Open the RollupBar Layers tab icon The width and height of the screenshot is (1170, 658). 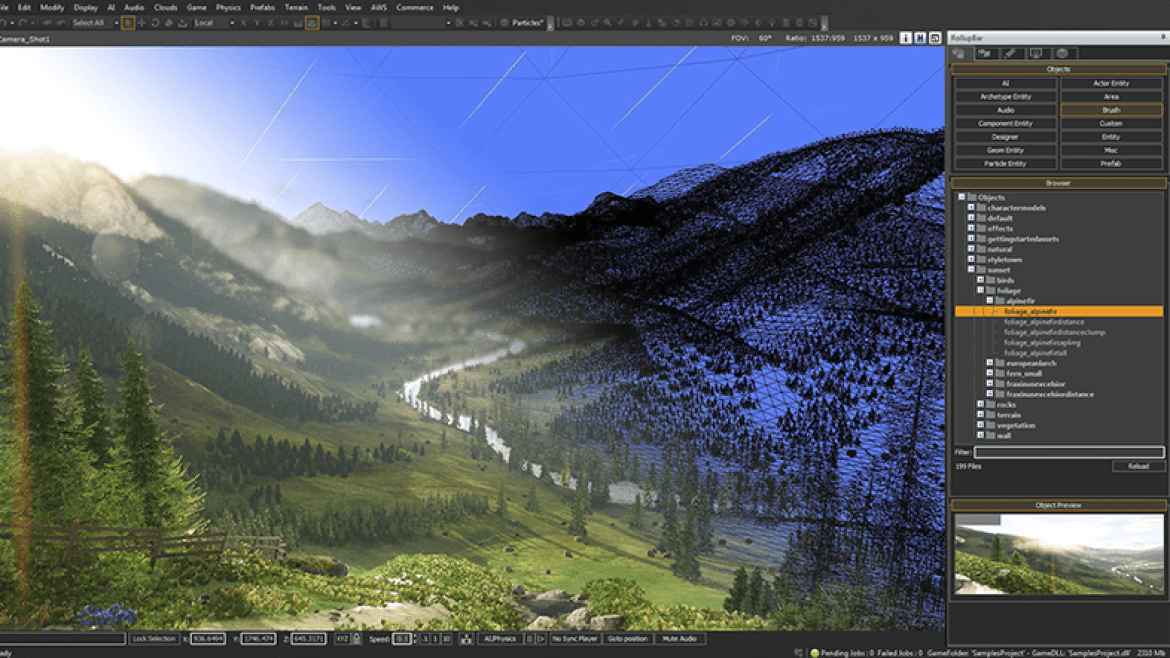click(1063, 53)
